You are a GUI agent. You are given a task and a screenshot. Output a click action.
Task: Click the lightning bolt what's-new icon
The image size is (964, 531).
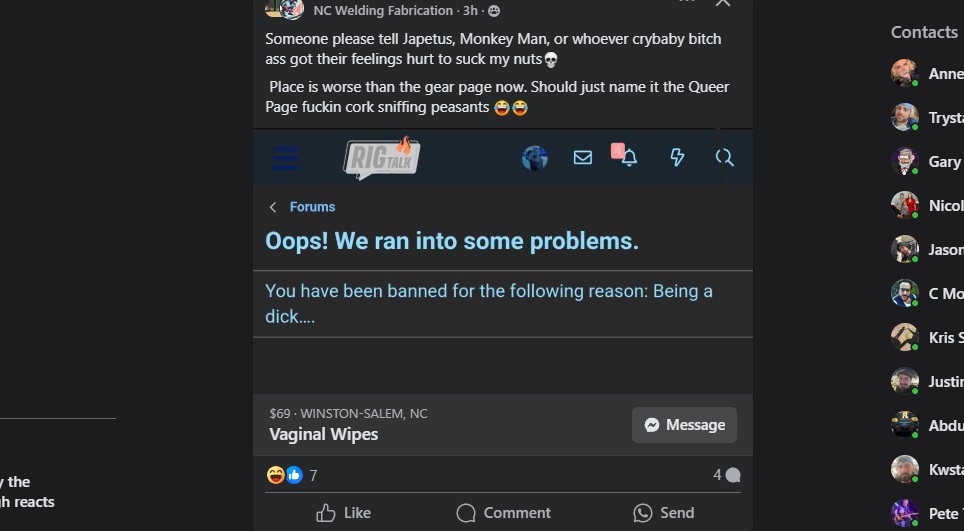click(677, 157)
